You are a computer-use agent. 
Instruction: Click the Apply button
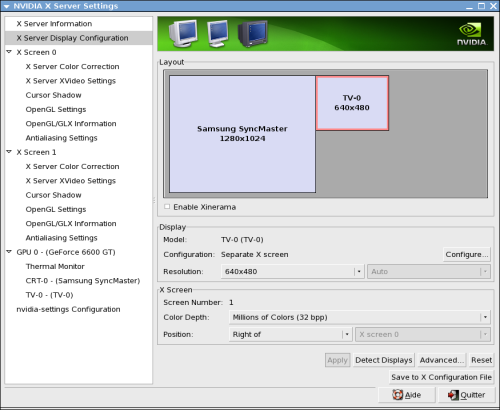tap(337, 360)
